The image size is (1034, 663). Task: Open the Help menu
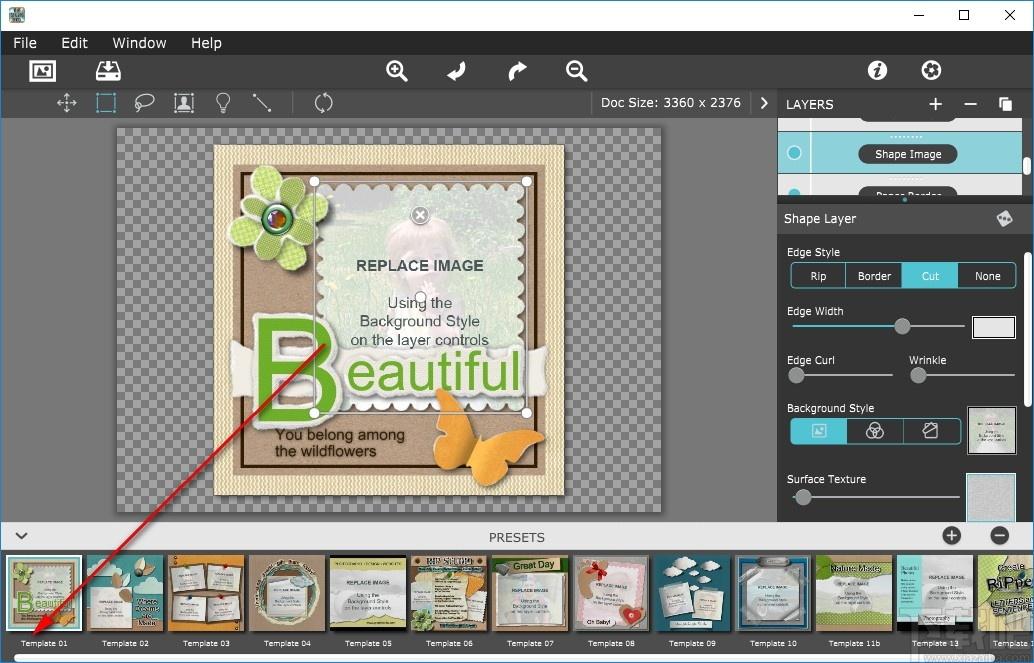pos(206,43)
